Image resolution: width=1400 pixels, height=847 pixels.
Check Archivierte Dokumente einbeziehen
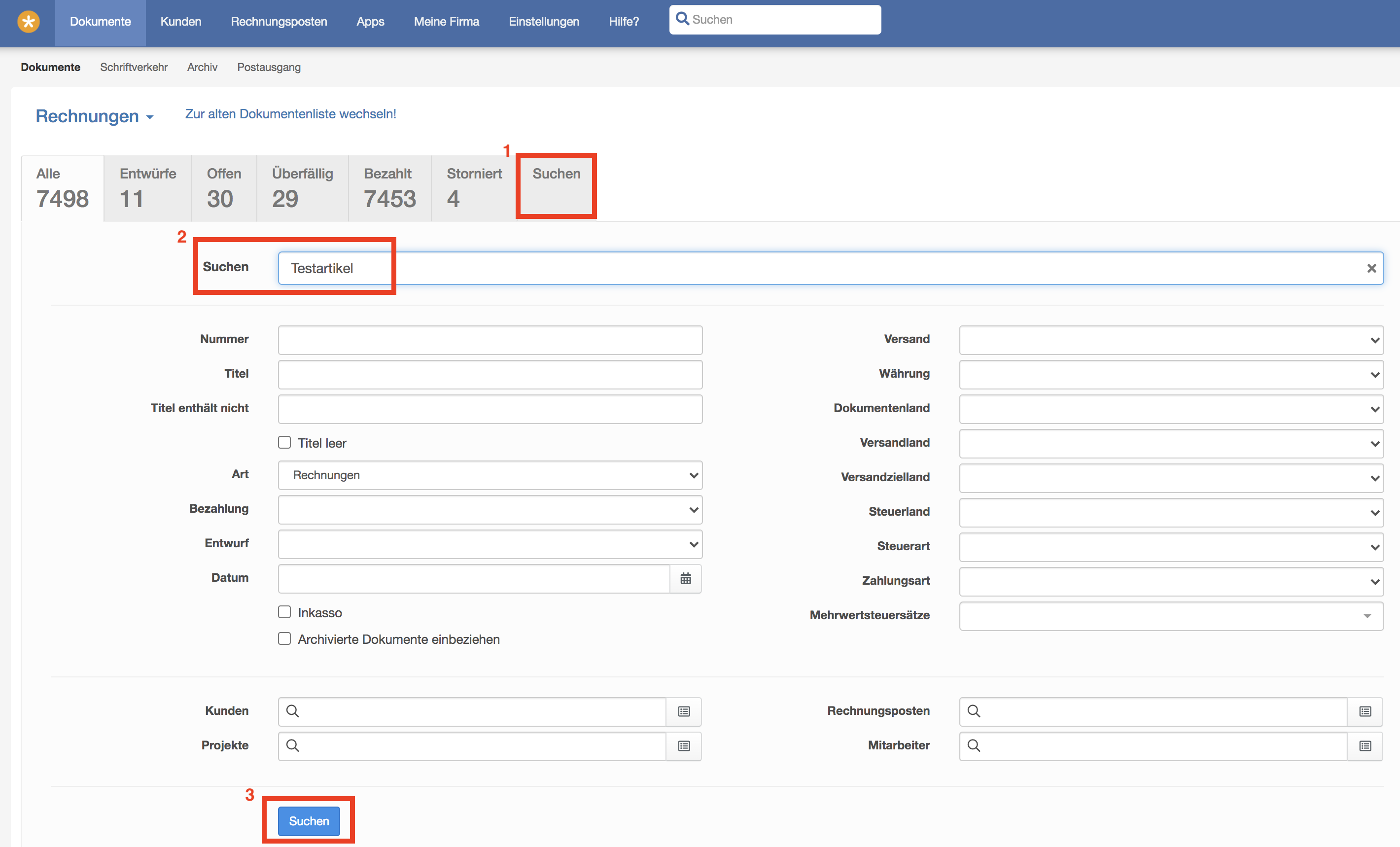[x=284, y=638]
